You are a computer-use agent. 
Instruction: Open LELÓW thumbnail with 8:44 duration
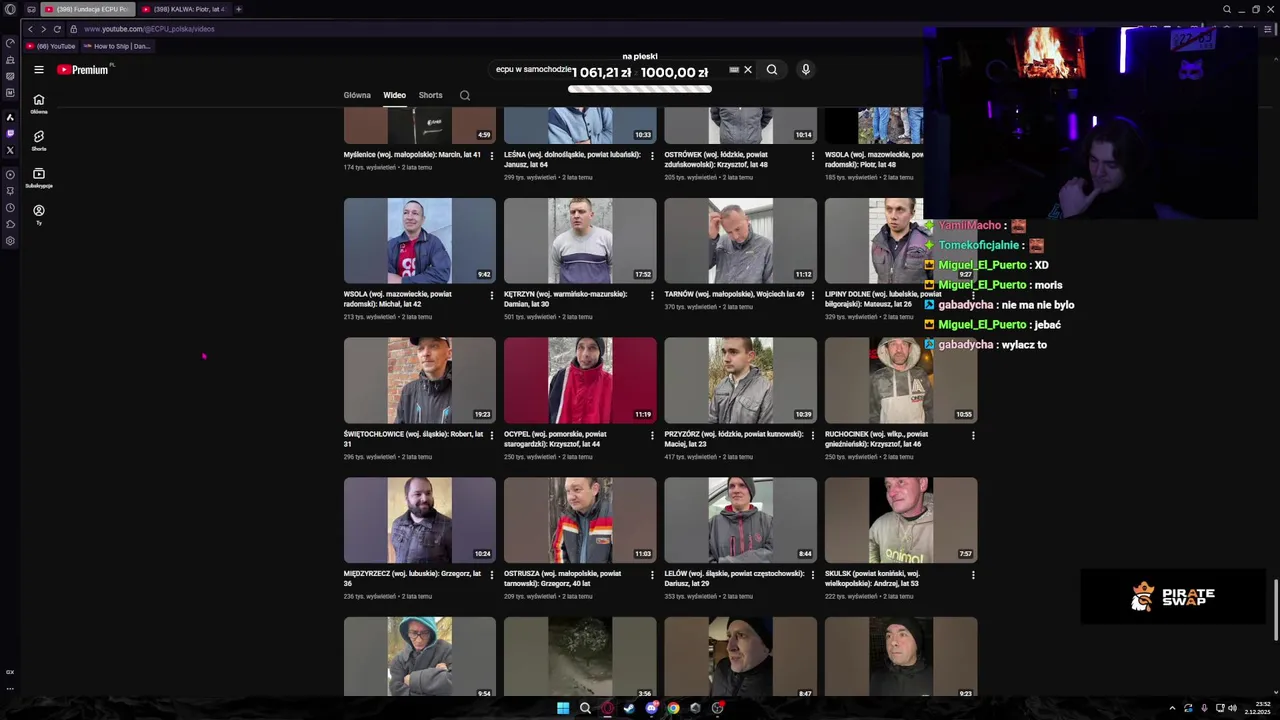click(x=741, y=521)
